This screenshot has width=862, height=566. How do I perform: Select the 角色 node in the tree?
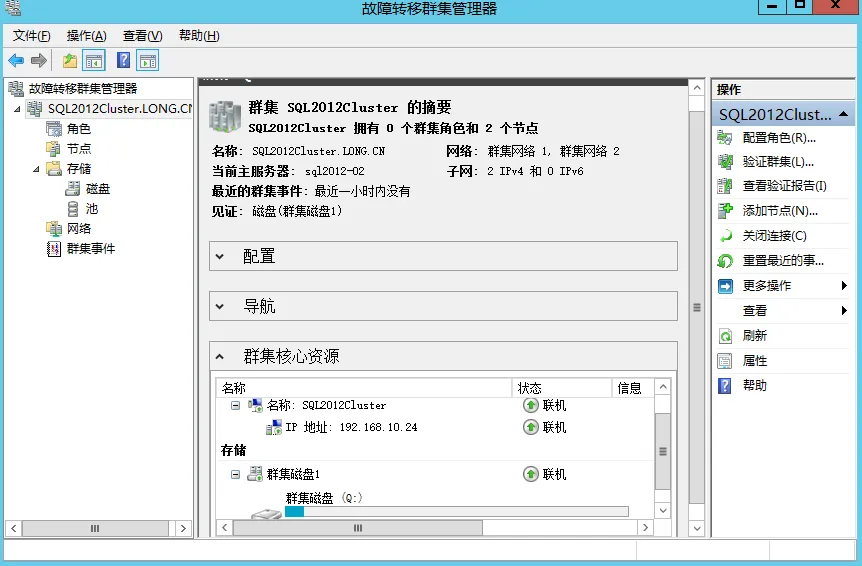pos(79,129)
